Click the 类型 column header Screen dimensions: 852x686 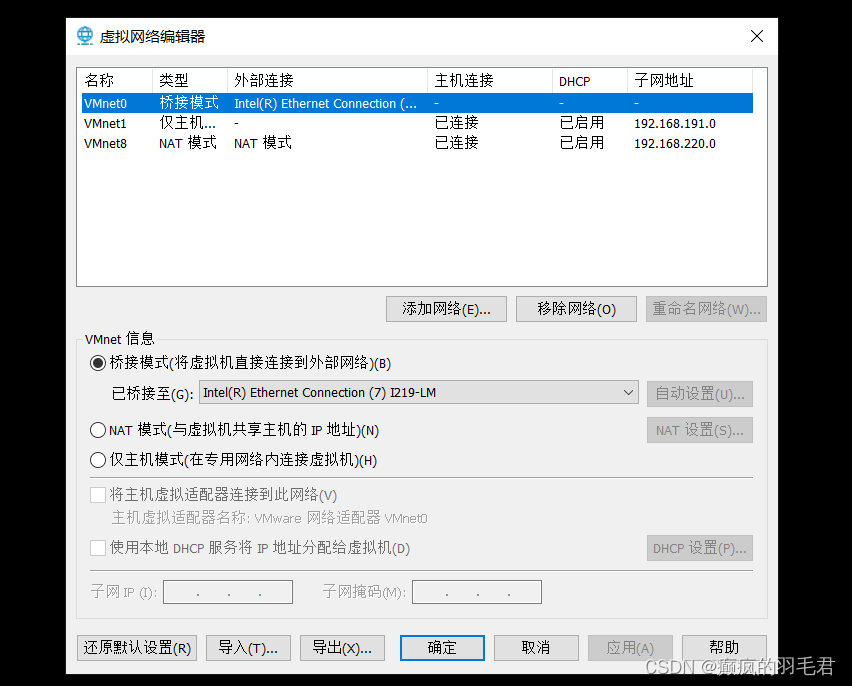click(190, 80)
